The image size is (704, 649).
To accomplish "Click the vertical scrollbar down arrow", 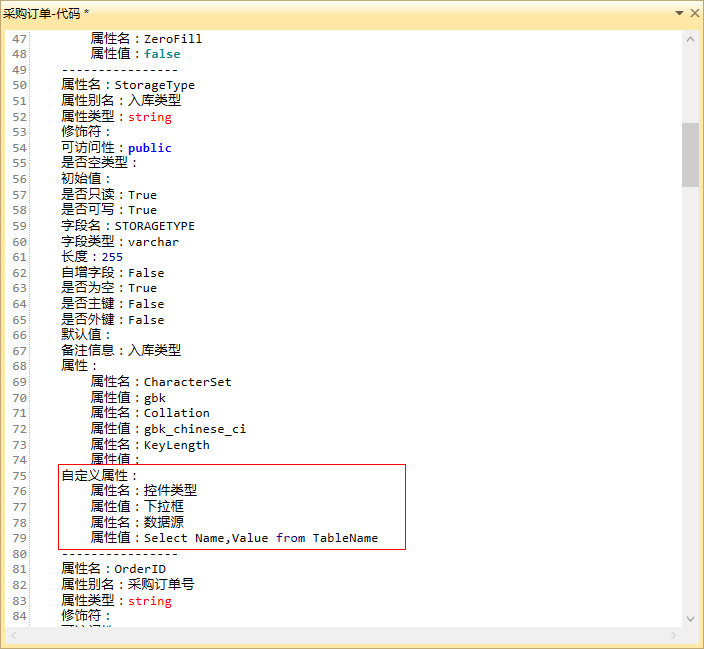I will pos(690,618).
